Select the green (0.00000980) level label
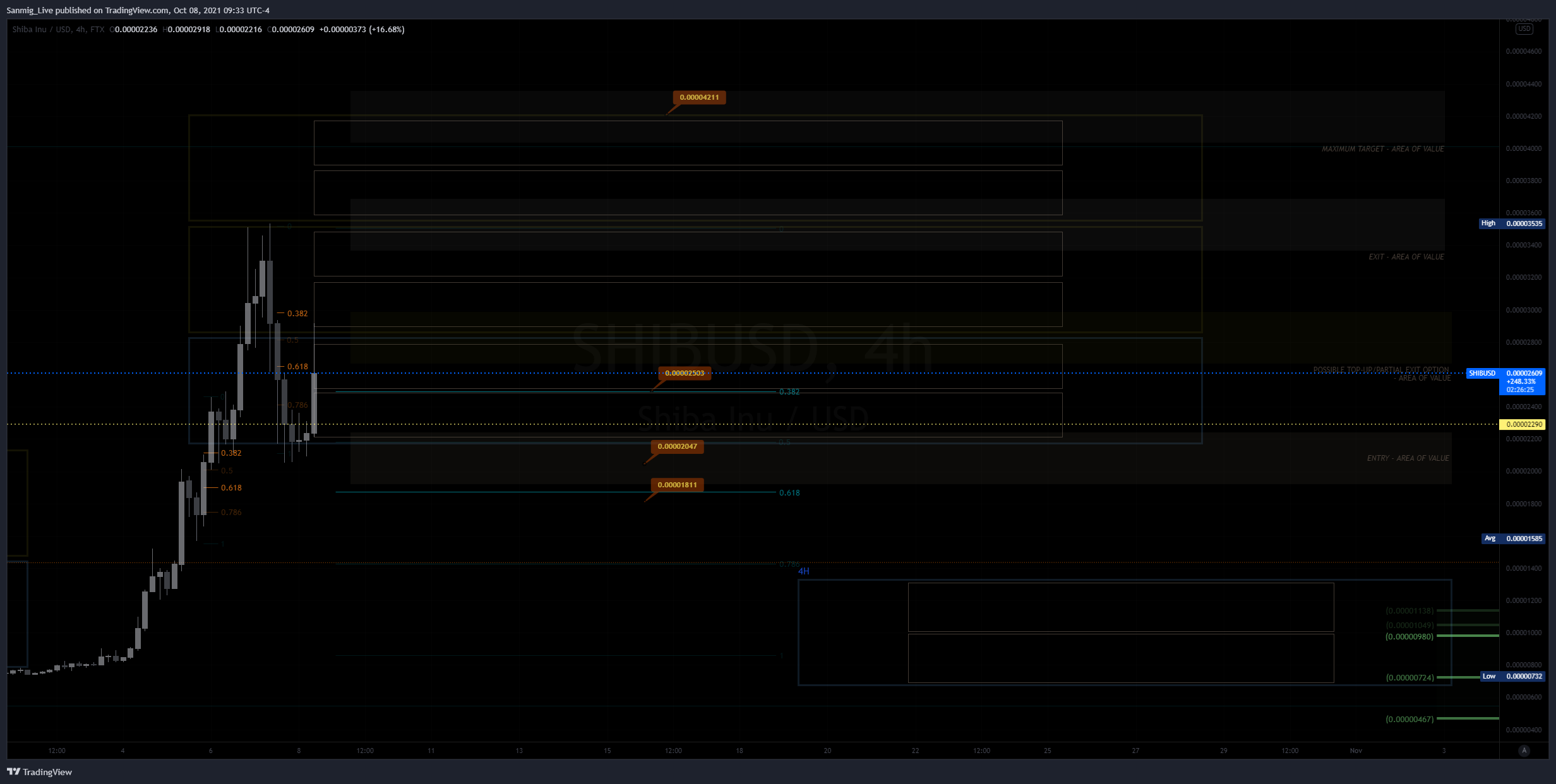The height and width of the screenshot is (784, 1556). tap(1409, 636)
